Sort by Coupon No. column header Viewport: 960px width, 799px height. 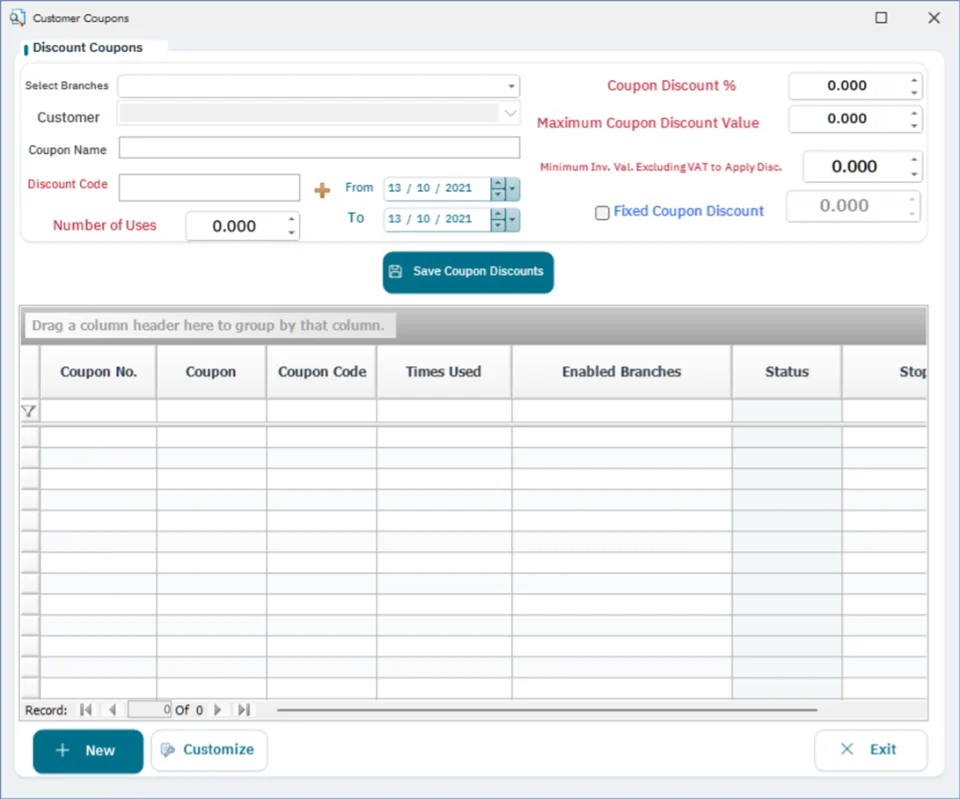click(98, 372)
